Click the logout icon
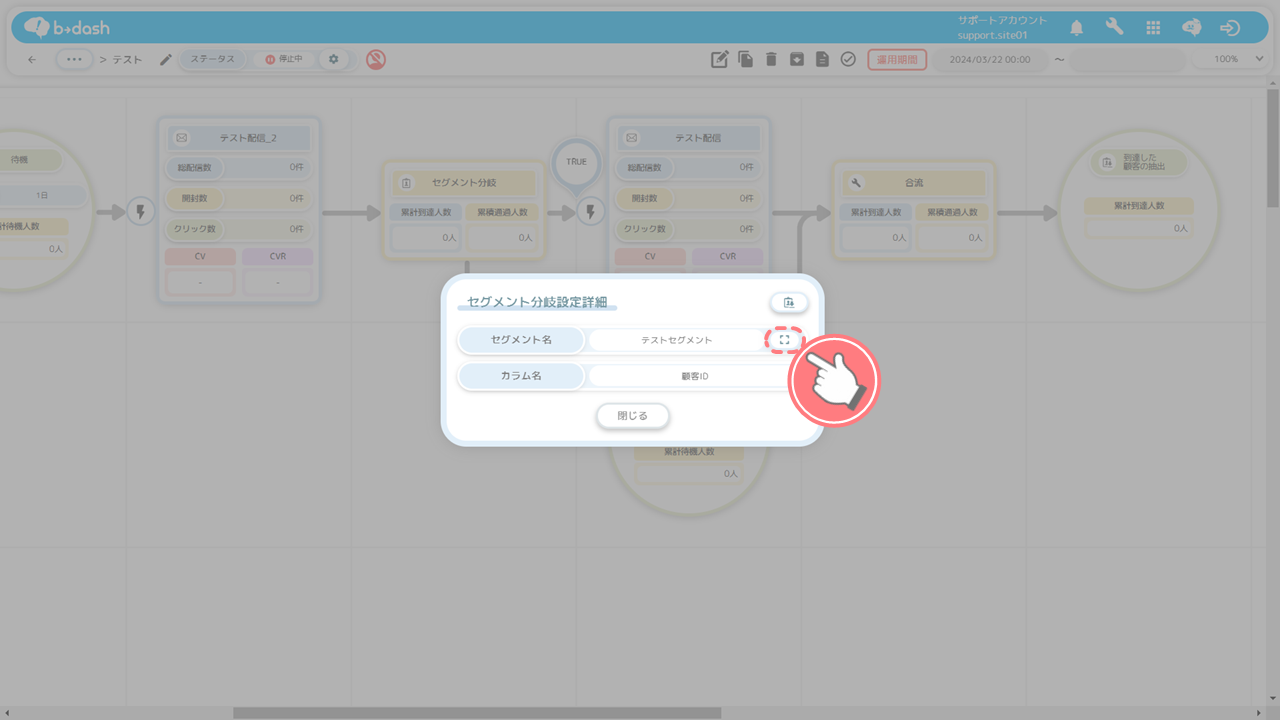This screenshot has width=1280, height=720. (1231, 28)
